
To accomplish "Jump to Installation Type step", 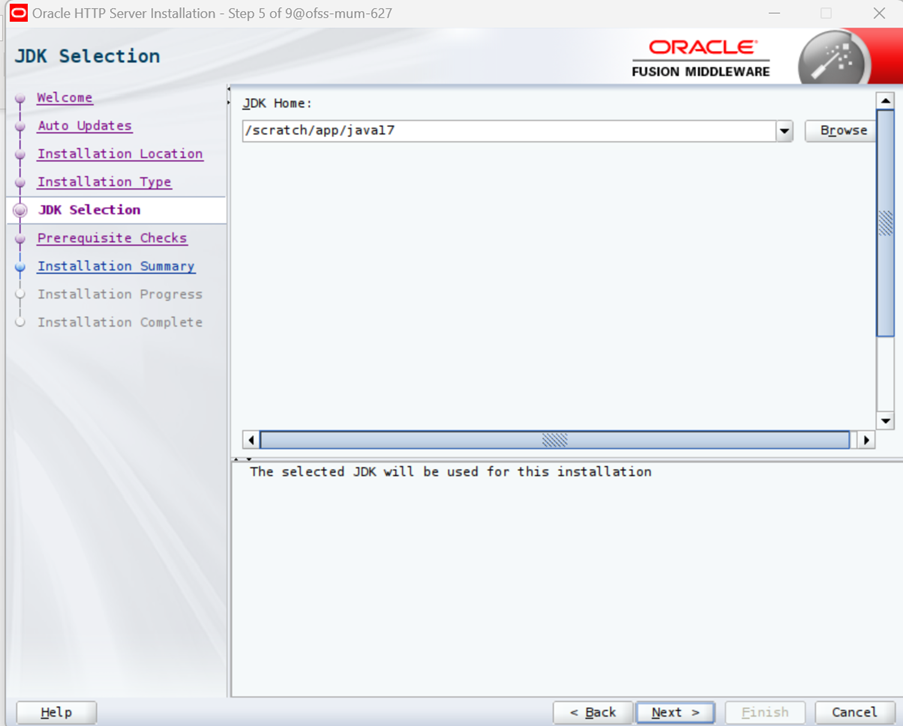I will 104,183.
